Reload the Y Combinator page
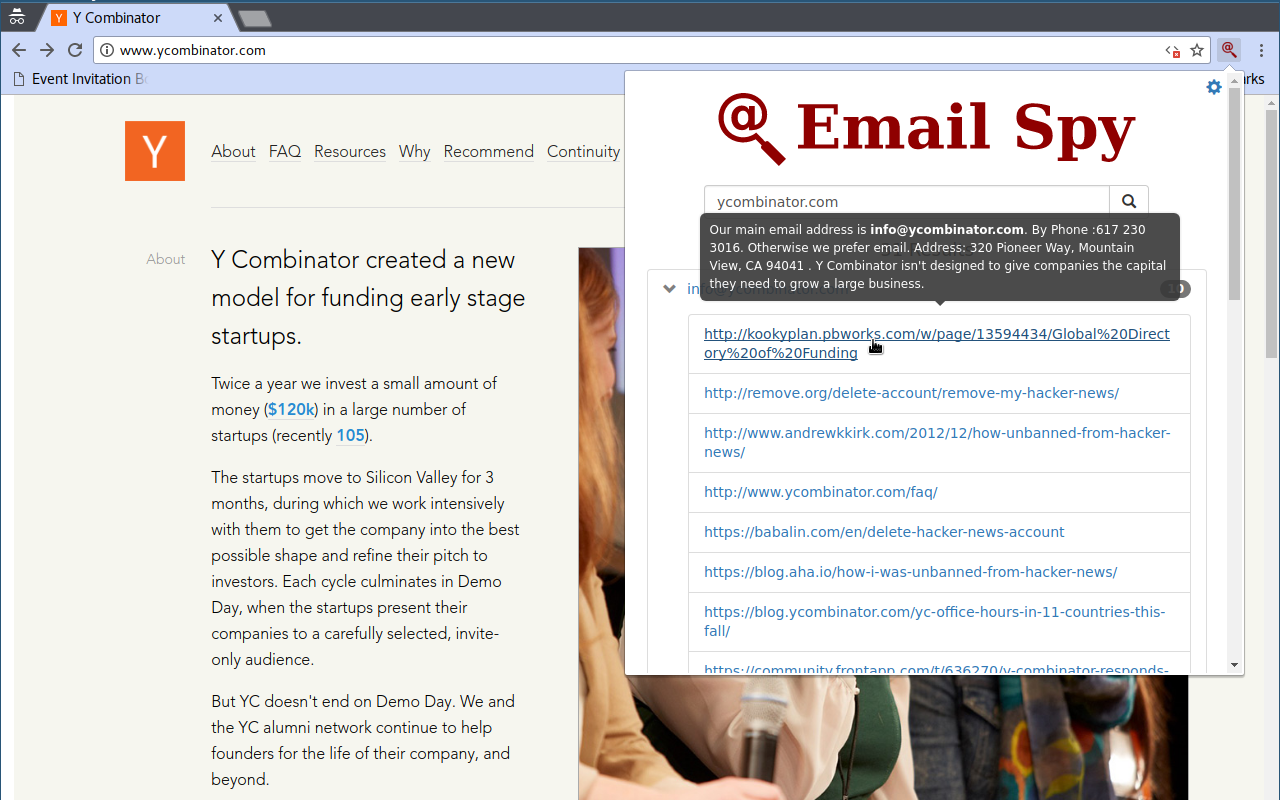The width and height of the screenshot is (1280, 800). click(x=74, y=49)
